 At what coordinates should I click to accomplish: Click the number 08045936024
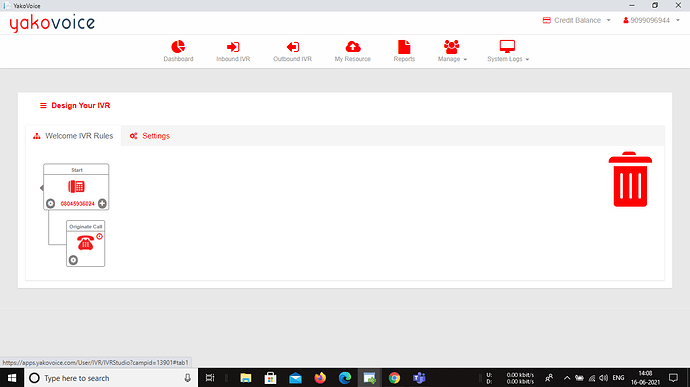(77, 204)
